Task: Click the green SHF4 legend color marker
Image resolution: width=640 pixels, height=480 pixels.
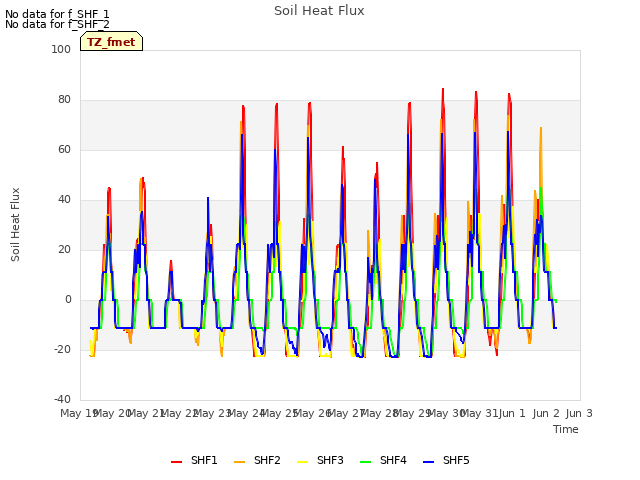Action: click(x=366, y=462)
